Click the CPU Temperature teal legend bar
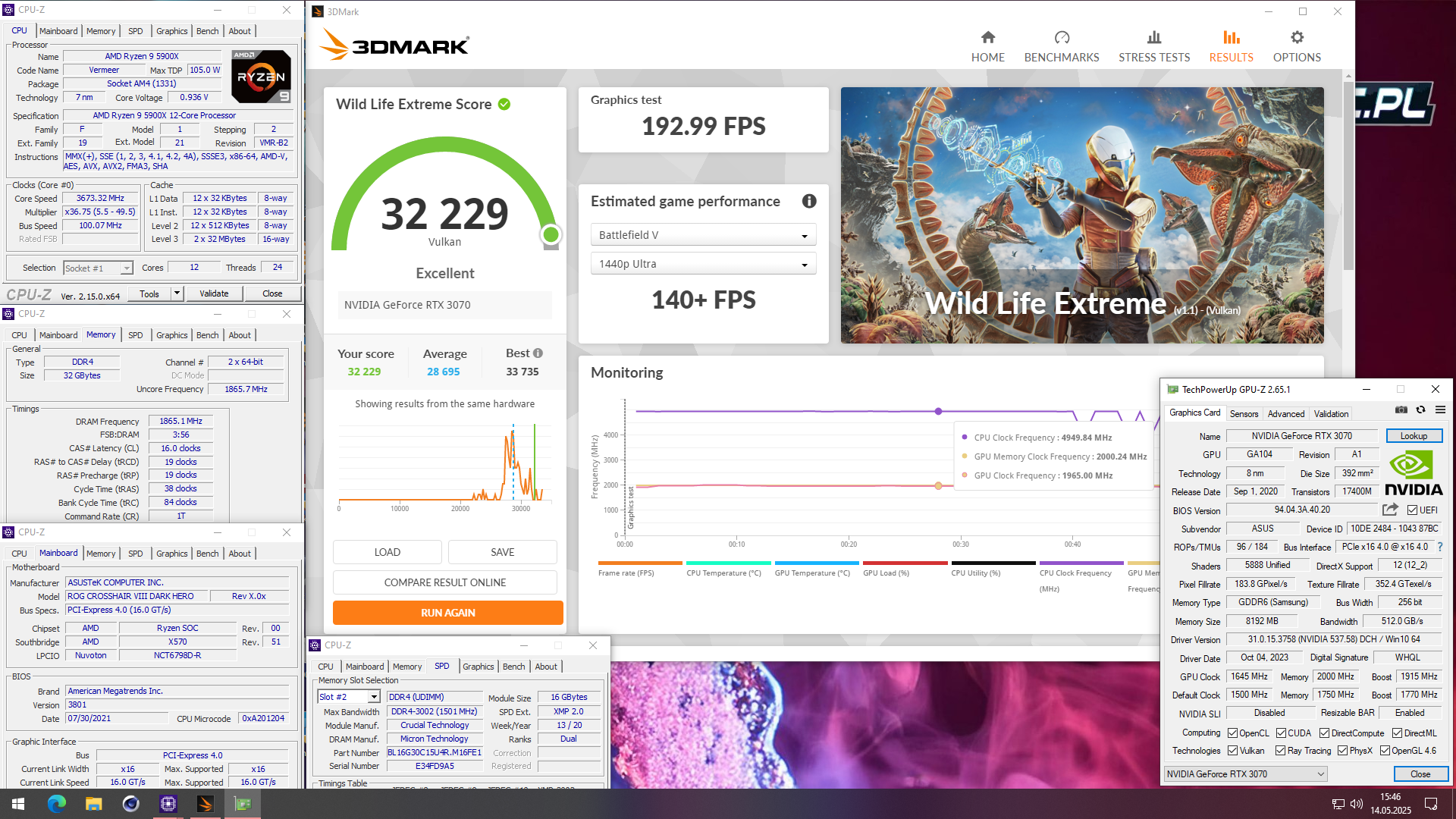The image size is (1456, 819). (729, 563)
